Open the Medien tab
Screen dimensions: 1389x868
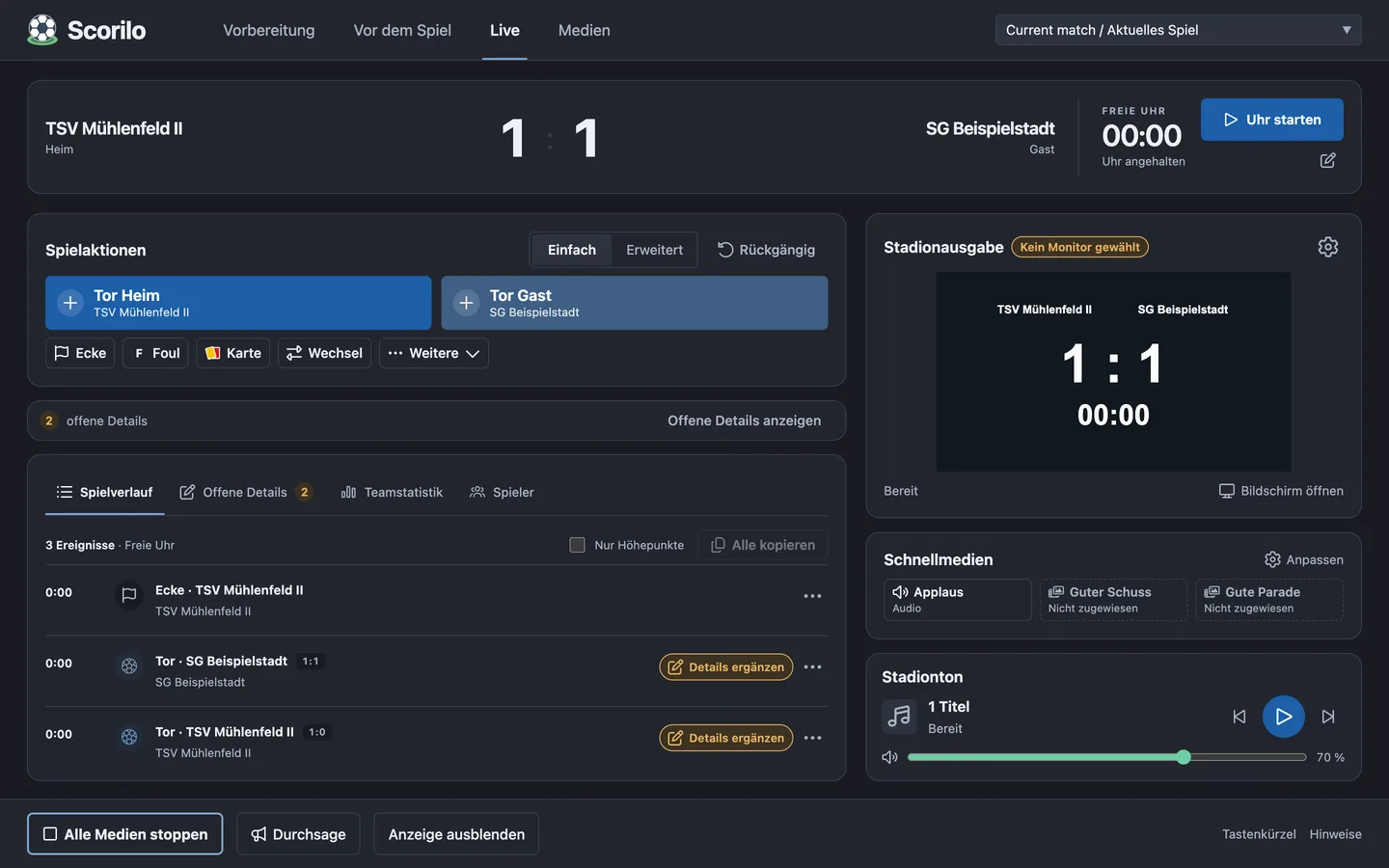click(585, 30)
